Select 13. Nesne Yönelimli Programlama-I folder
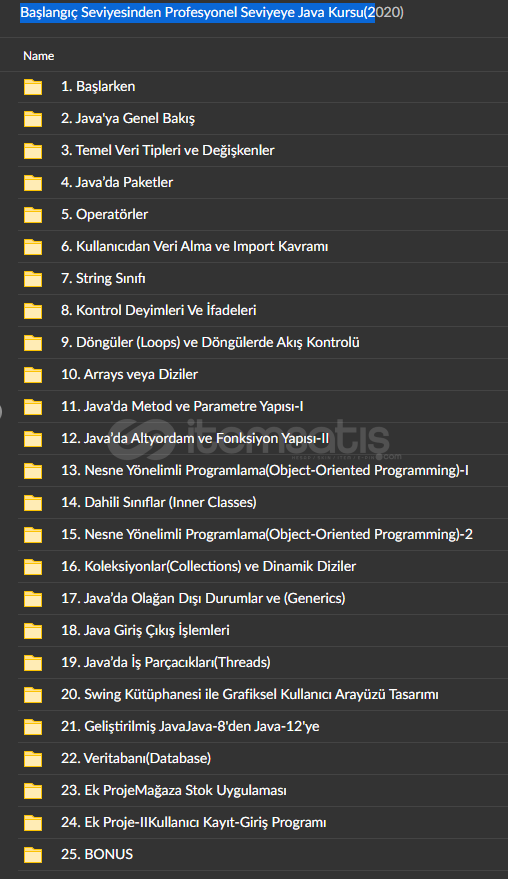The image size is (508, 879). [x=265, y=470]
